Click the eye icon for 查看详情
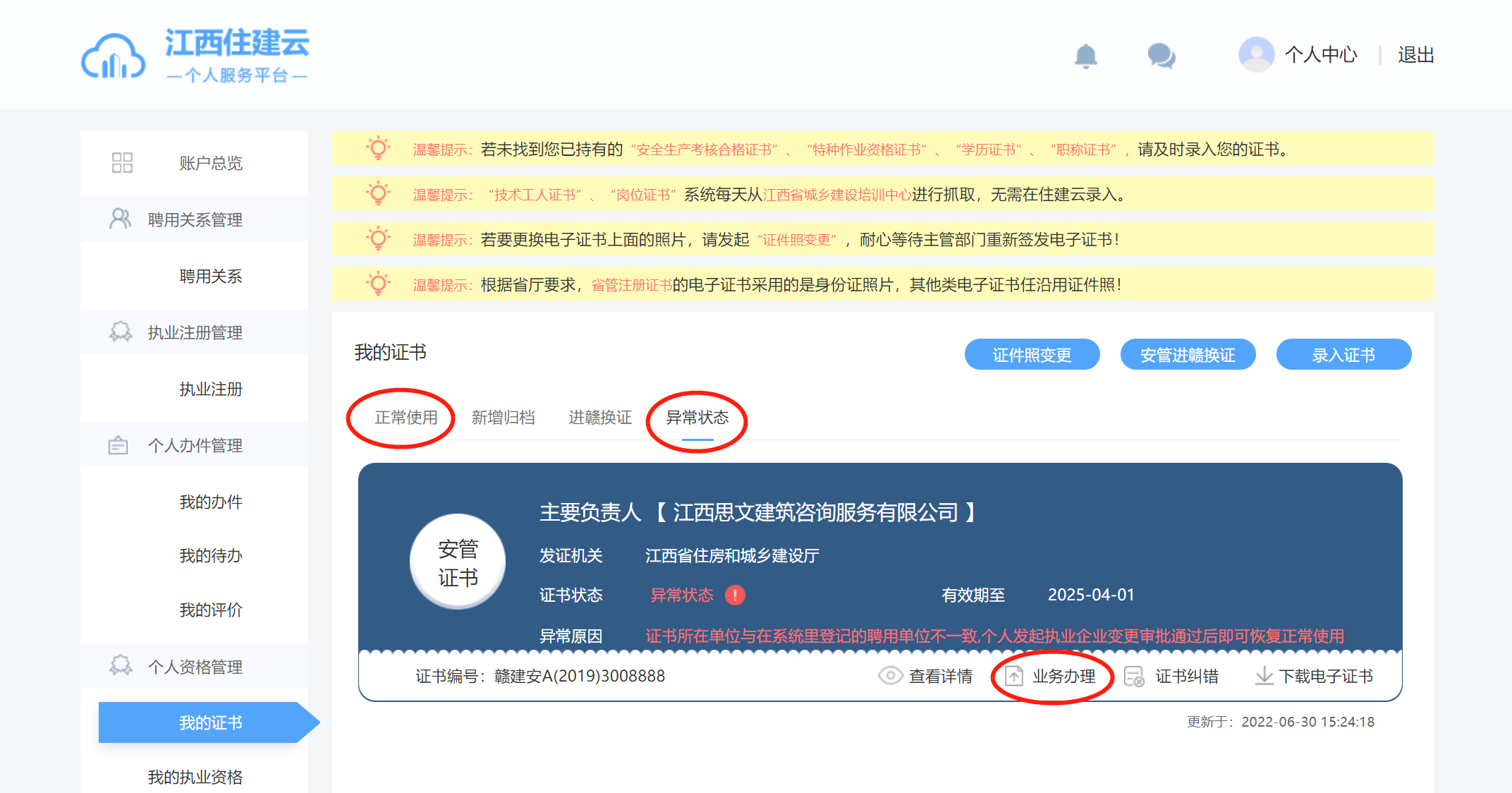 pyautogui.click(x=890, y=676)
